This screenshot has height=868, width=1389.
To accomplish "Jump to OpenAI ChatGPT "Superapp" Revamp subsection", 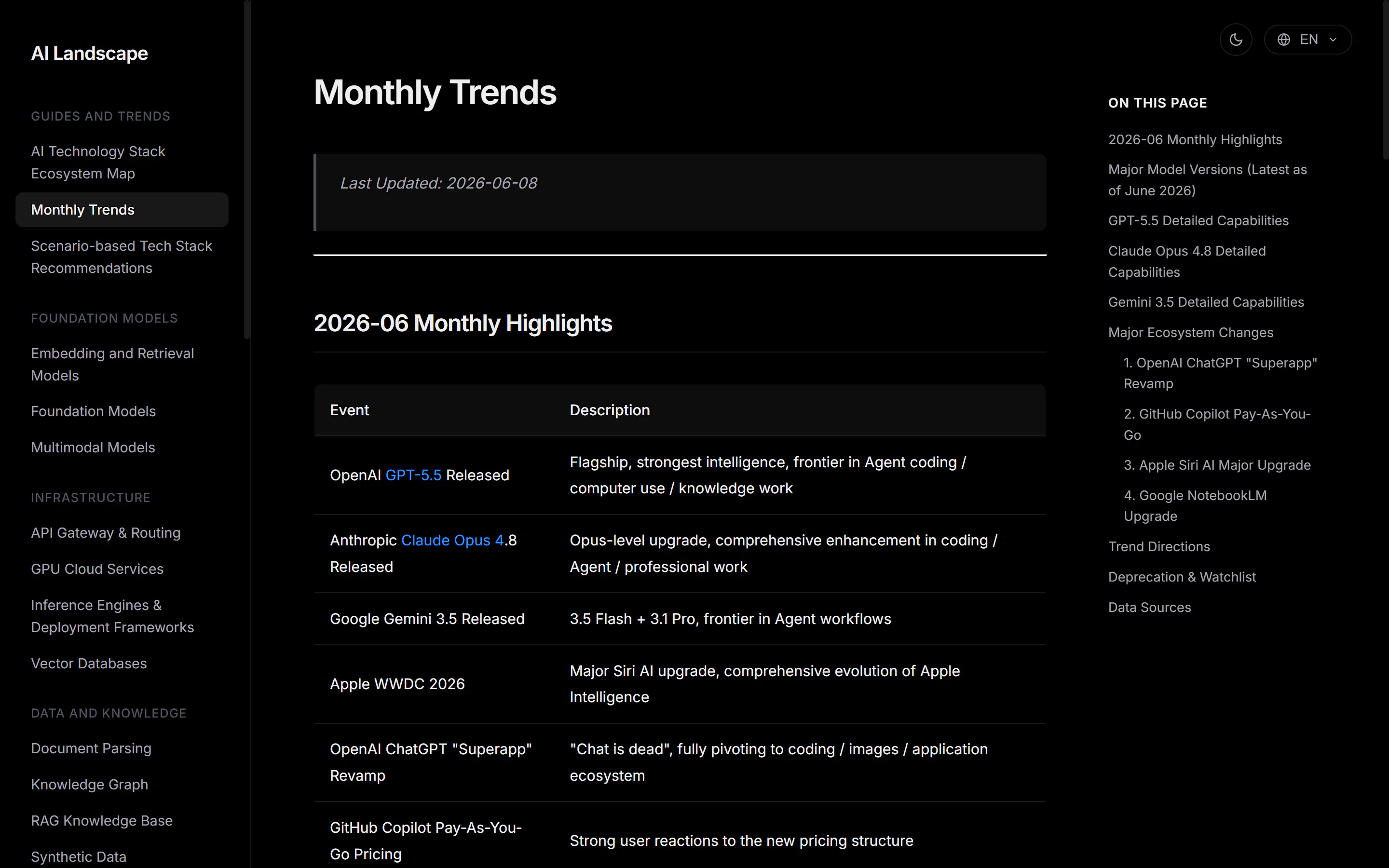I will pyautogui.click(x=1220, y=374).
